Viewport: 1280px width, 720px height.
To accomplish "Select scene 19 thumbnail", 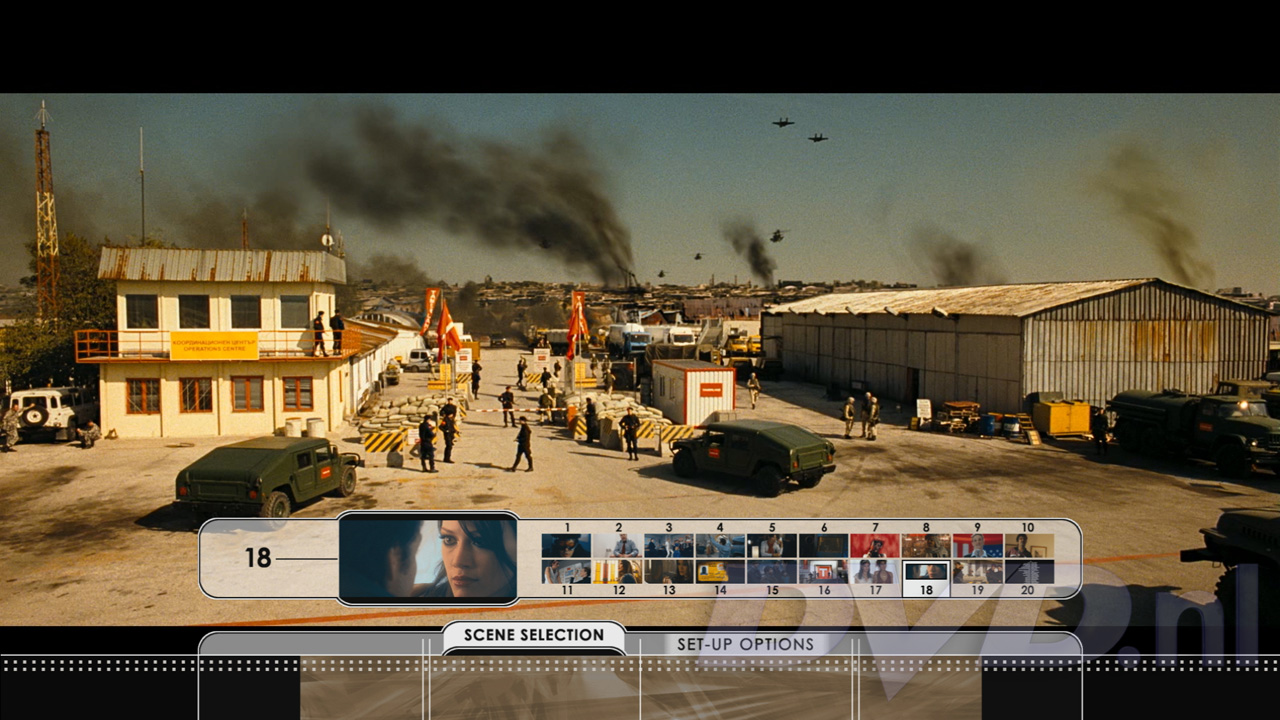I will click(977, 571).
